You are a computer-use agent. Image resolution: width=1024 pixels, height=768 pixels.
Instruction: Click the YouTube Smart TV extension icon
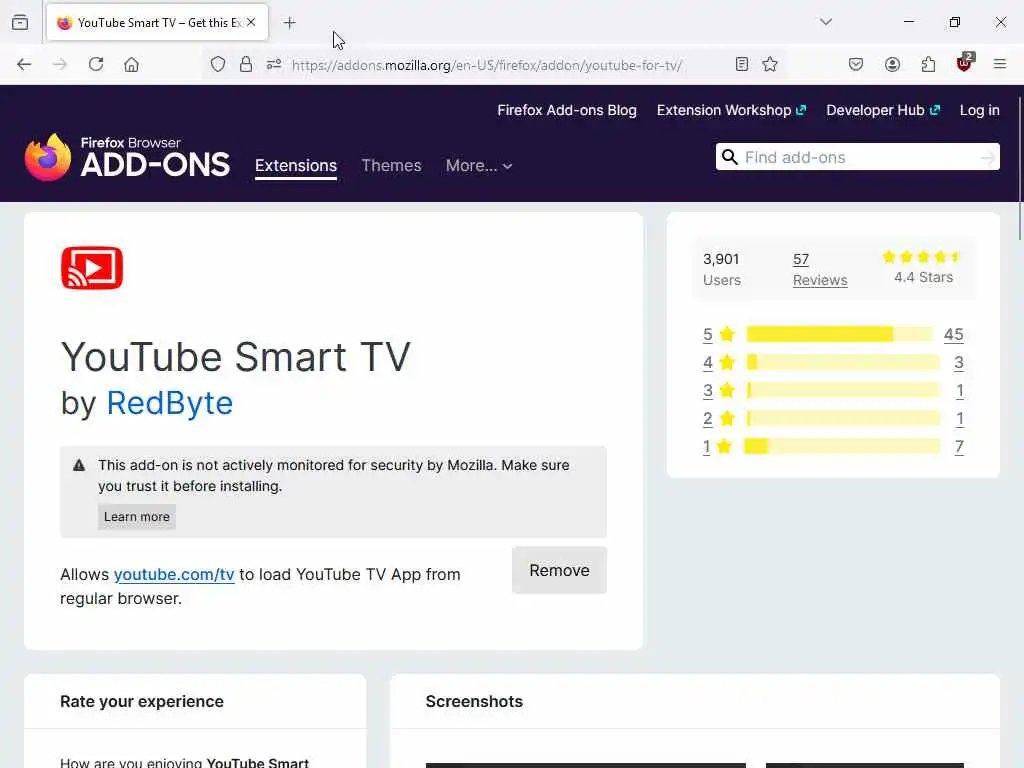[x=92, y=268]
